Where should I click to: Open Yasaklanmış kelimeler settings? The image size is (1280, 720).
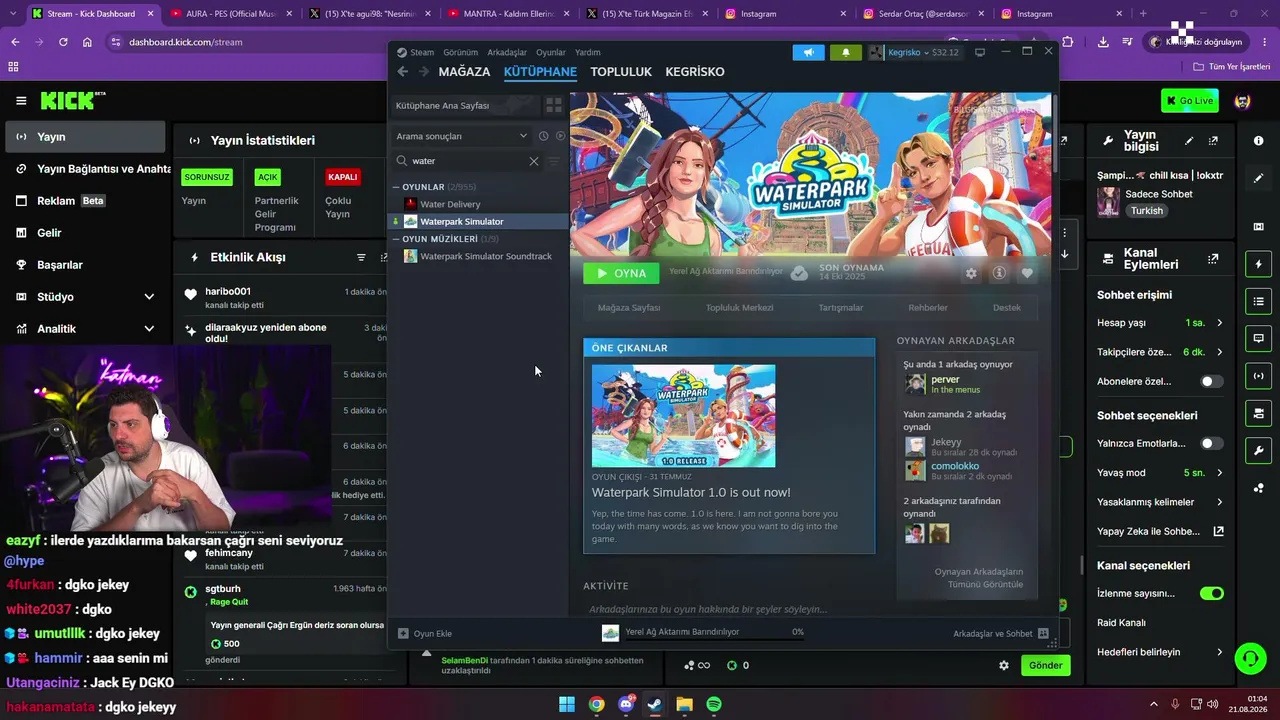coord(1160,502)
